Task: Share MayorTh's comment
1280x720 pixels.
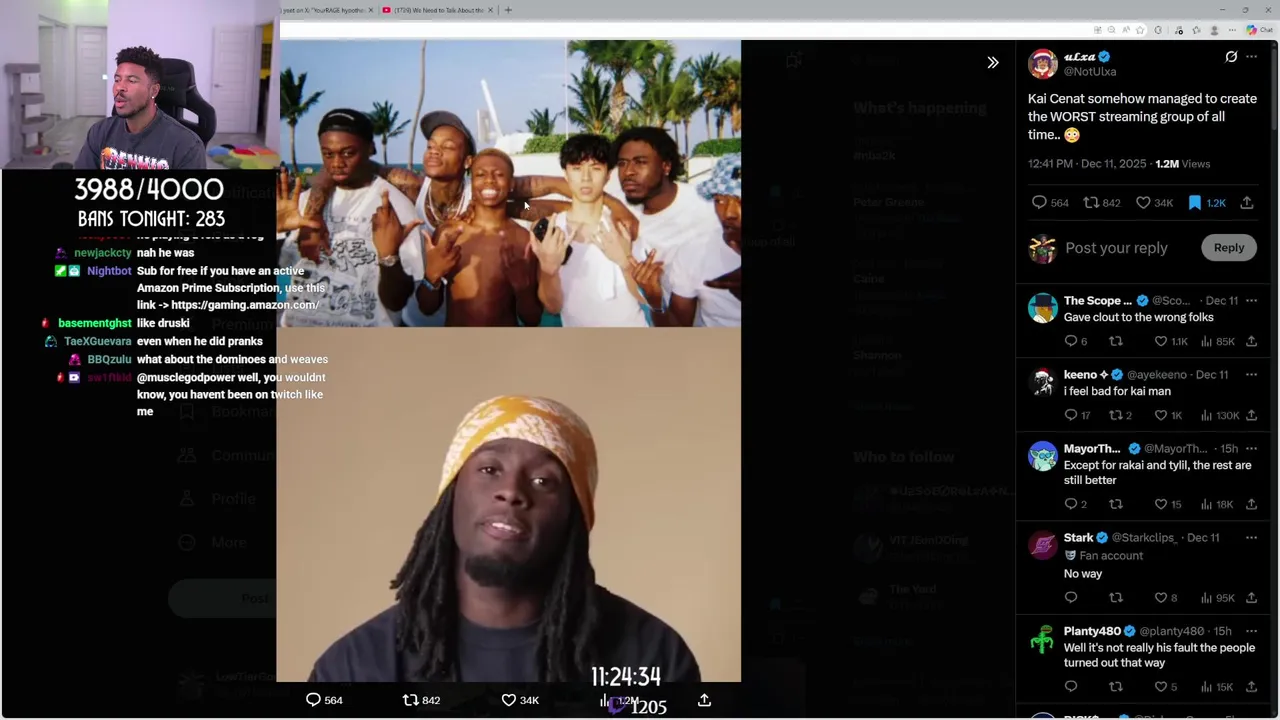Action: [1251, 505]
